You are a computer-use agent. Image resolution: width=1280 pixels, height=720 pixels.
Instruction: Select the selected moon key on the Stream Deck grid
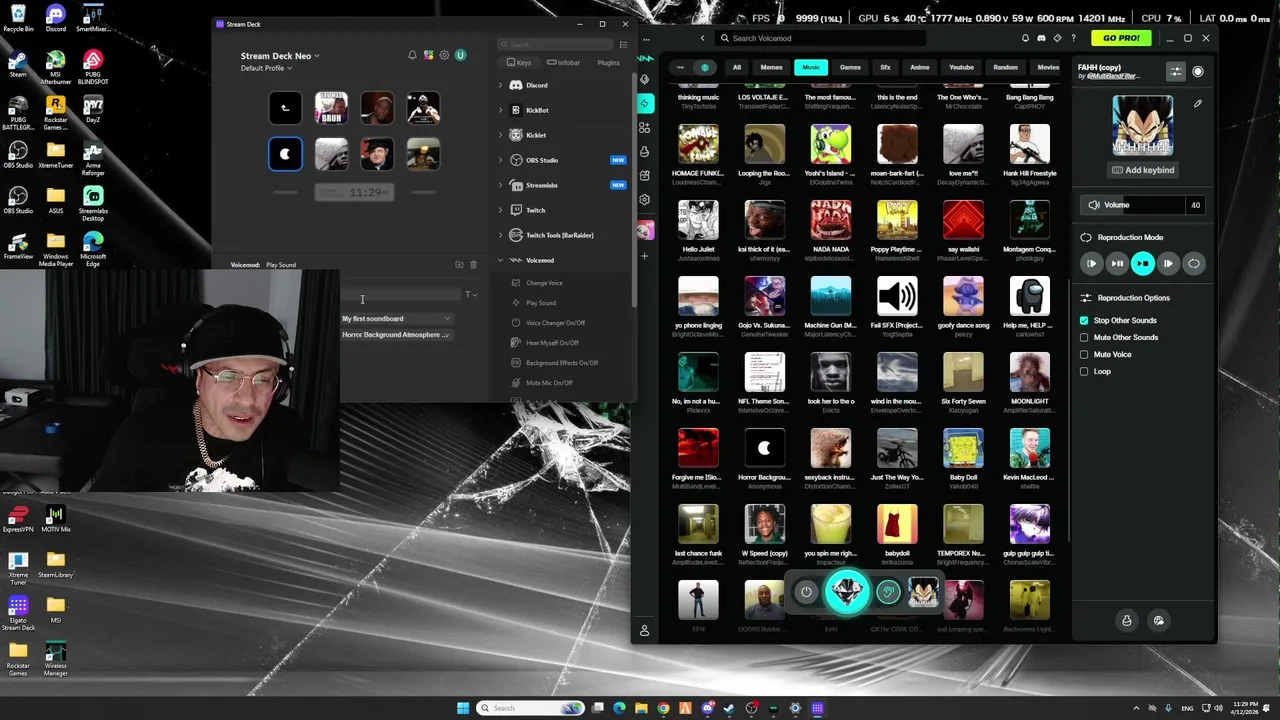285,154
